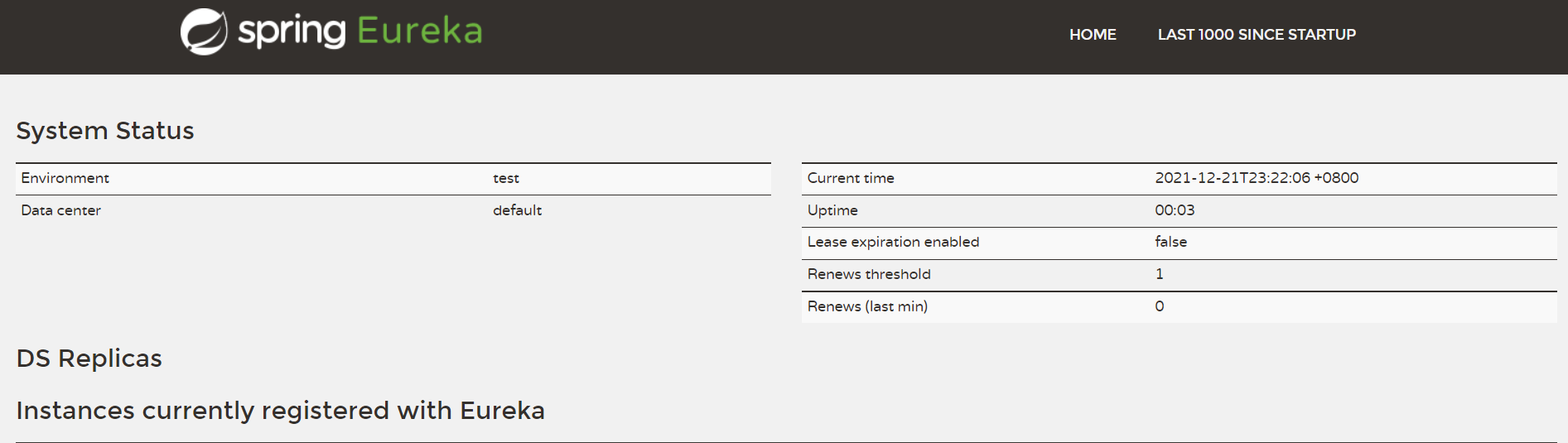
Task: Click the DS Replicas heading
Action: point(89,359)
